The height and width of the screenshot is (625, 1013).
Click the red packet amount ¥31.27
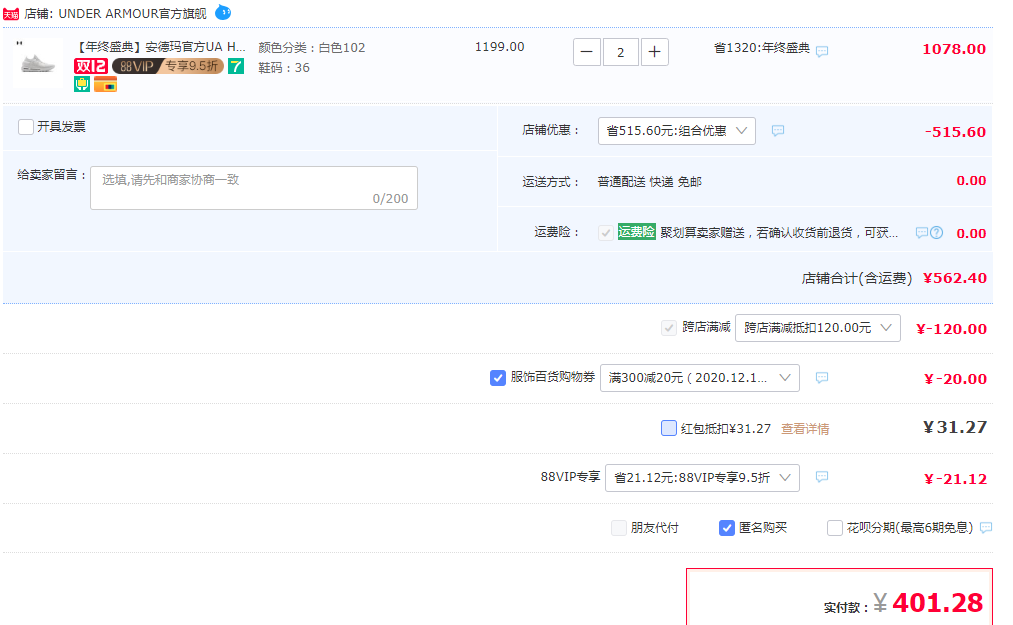click(x=955, y=427)
